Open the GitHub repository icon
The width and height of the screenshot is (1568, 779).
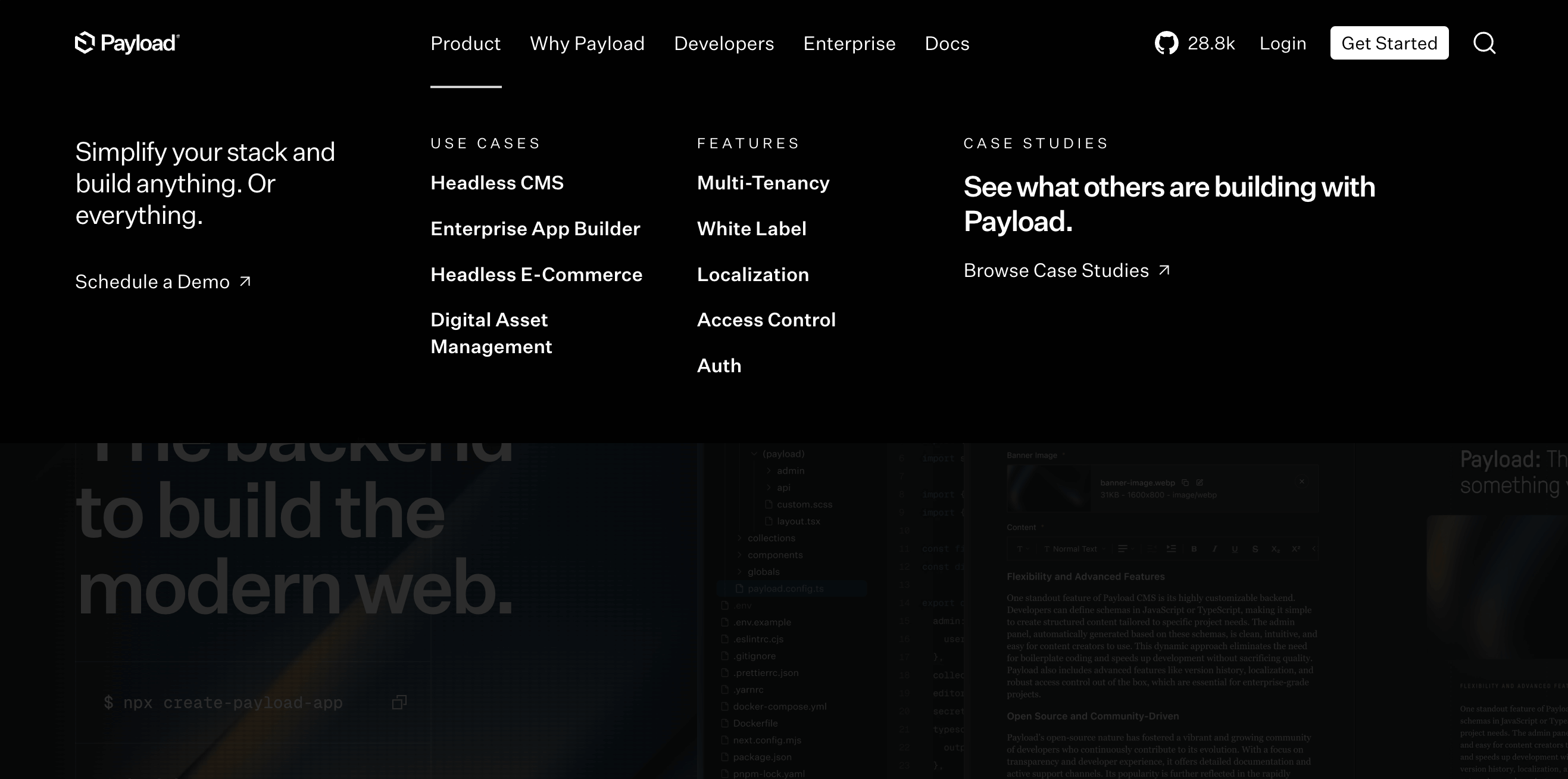(1166, 43)
